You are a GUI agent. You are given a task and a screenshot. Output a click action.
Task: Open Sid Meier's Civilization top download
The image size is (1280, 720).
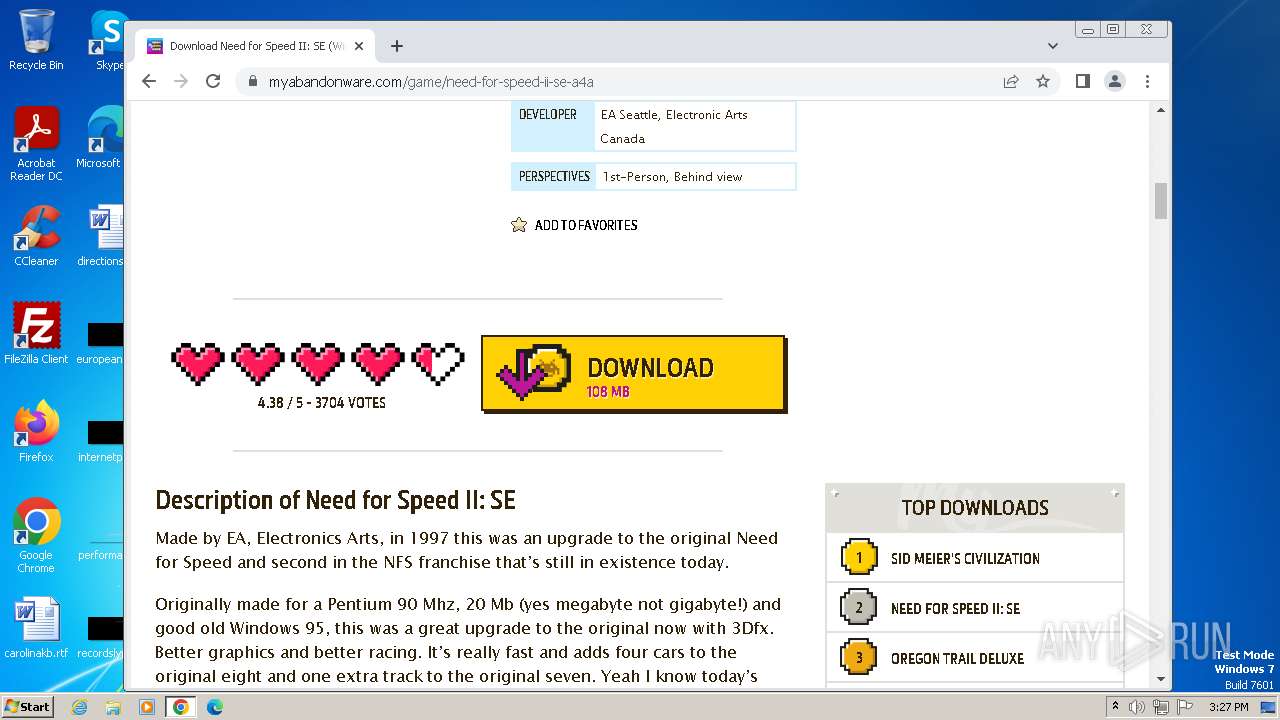coord(965,559)
